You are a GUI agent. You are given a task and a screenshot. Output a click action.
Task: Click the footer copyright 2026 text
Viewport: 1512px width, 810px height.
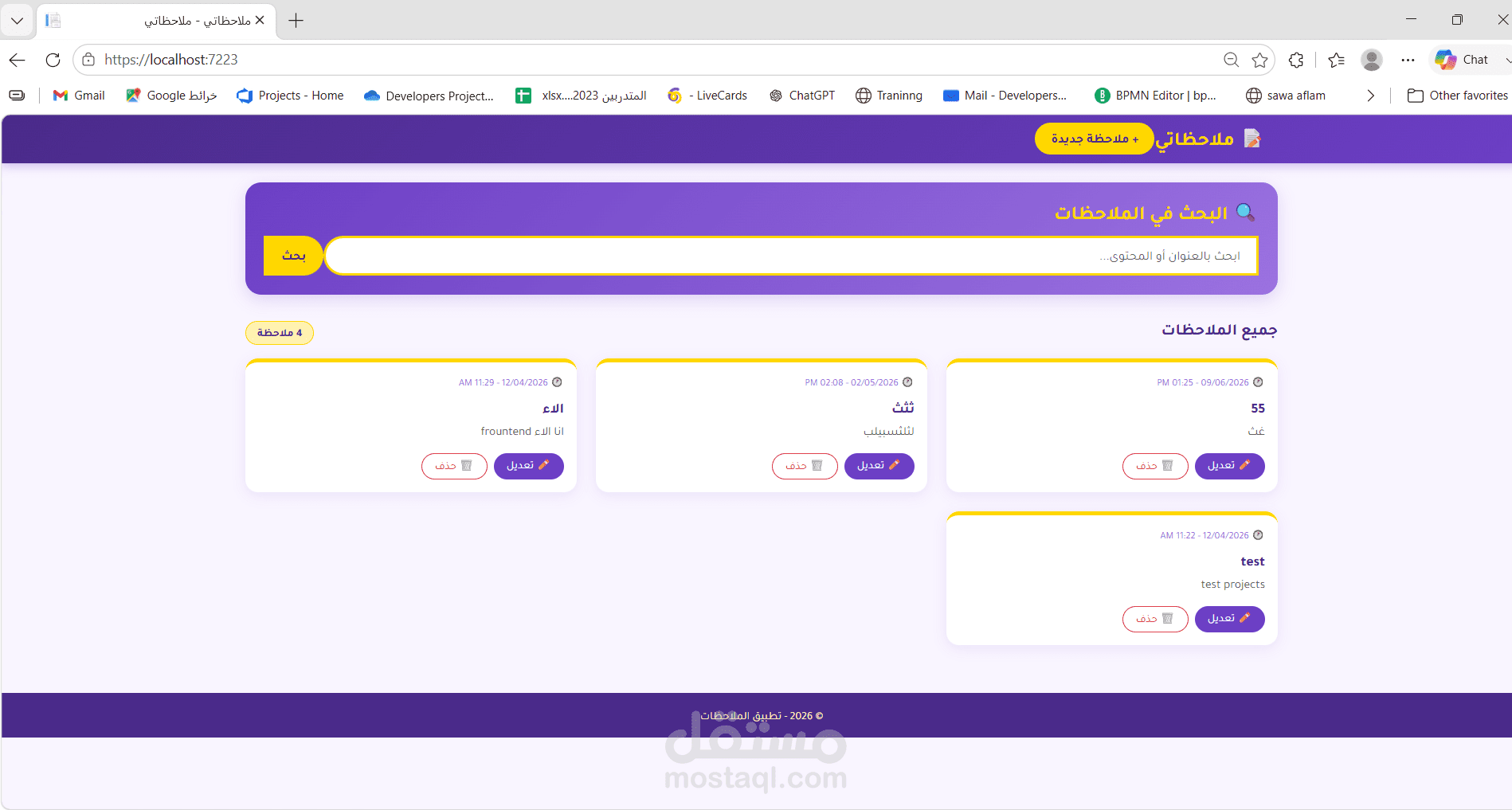point(762,716)
